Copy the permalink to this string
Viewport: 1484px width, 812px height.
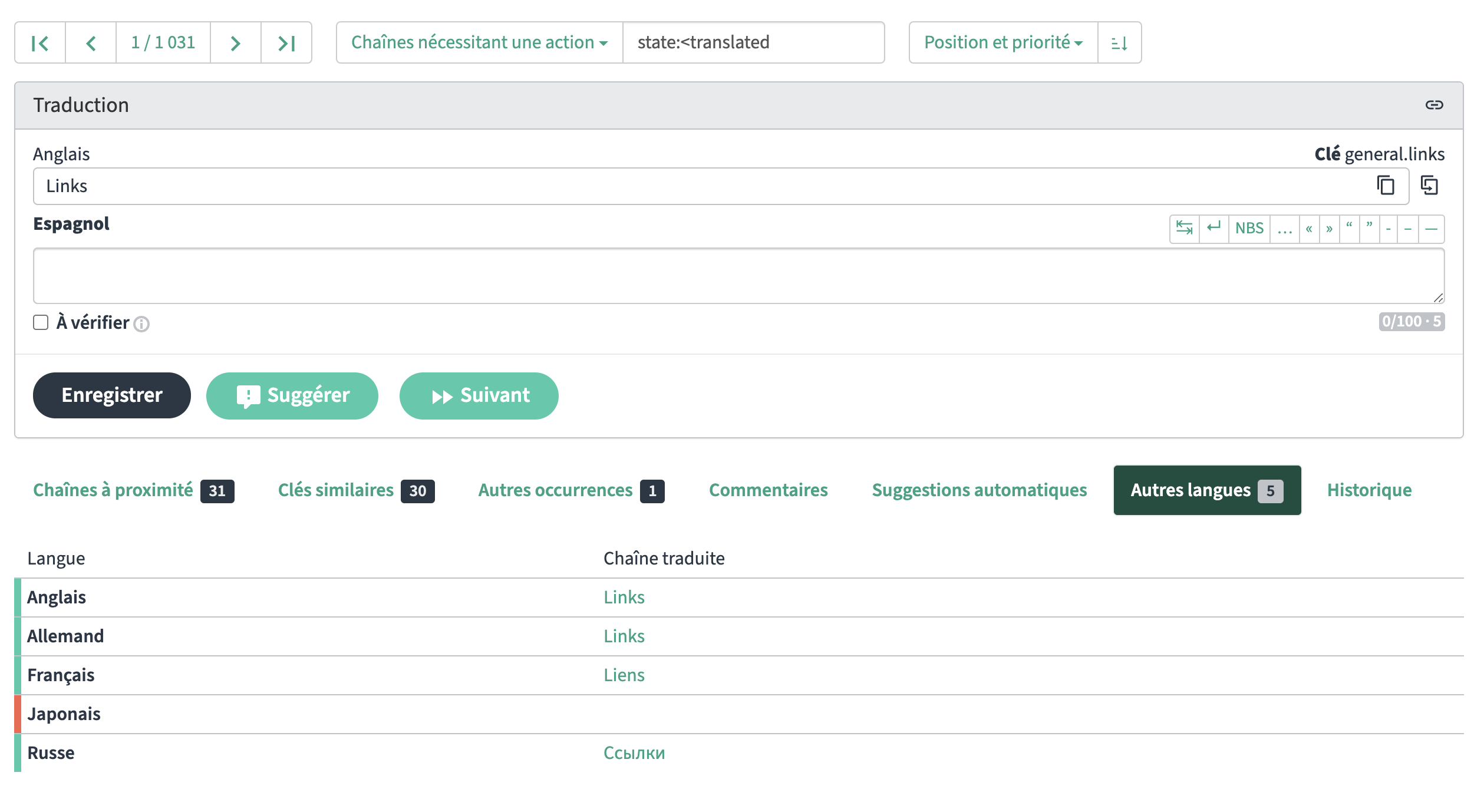click(1434, 105)
